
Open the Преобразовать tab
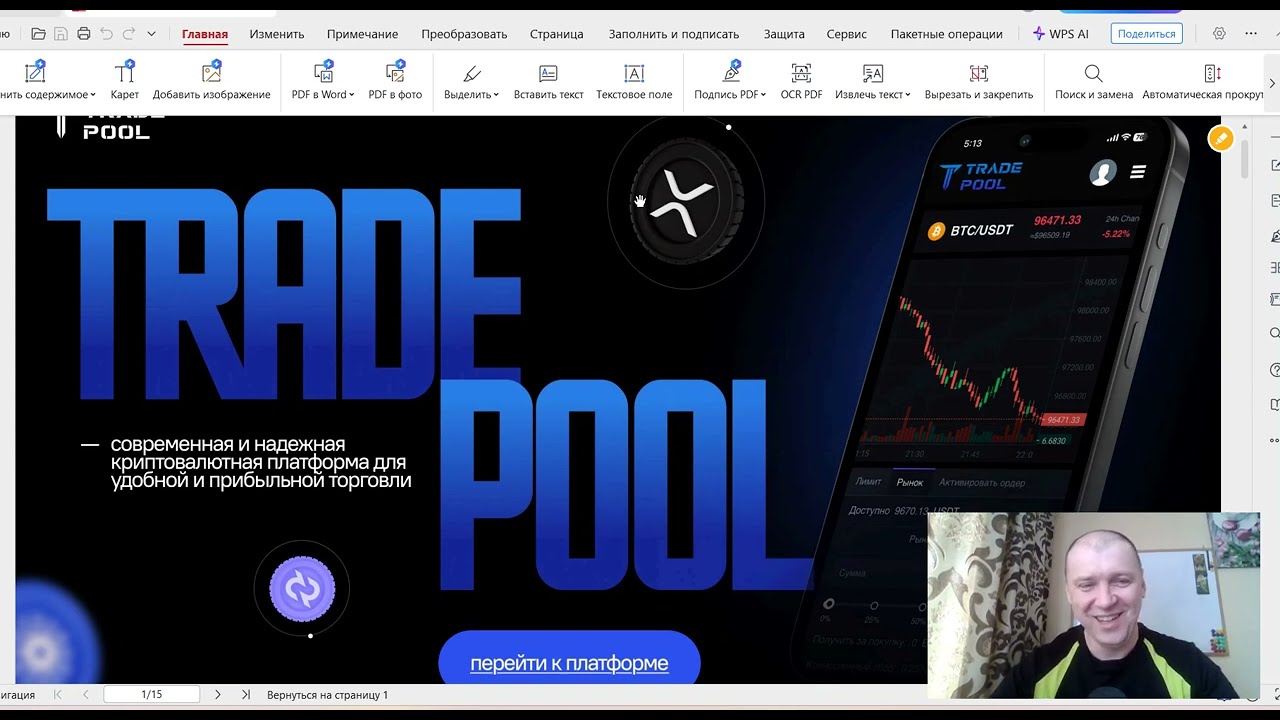click(464, 34)
